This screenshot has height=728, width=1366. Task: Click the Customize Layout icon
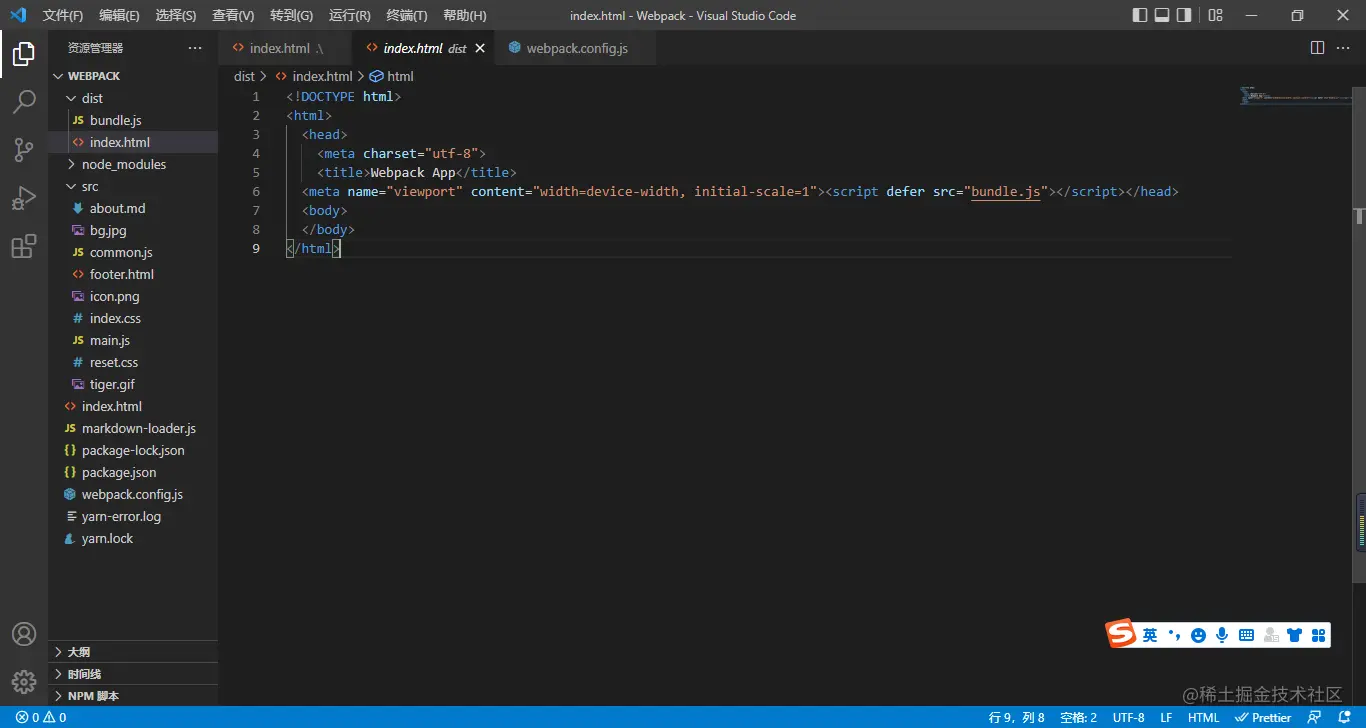coord(1215,15)
